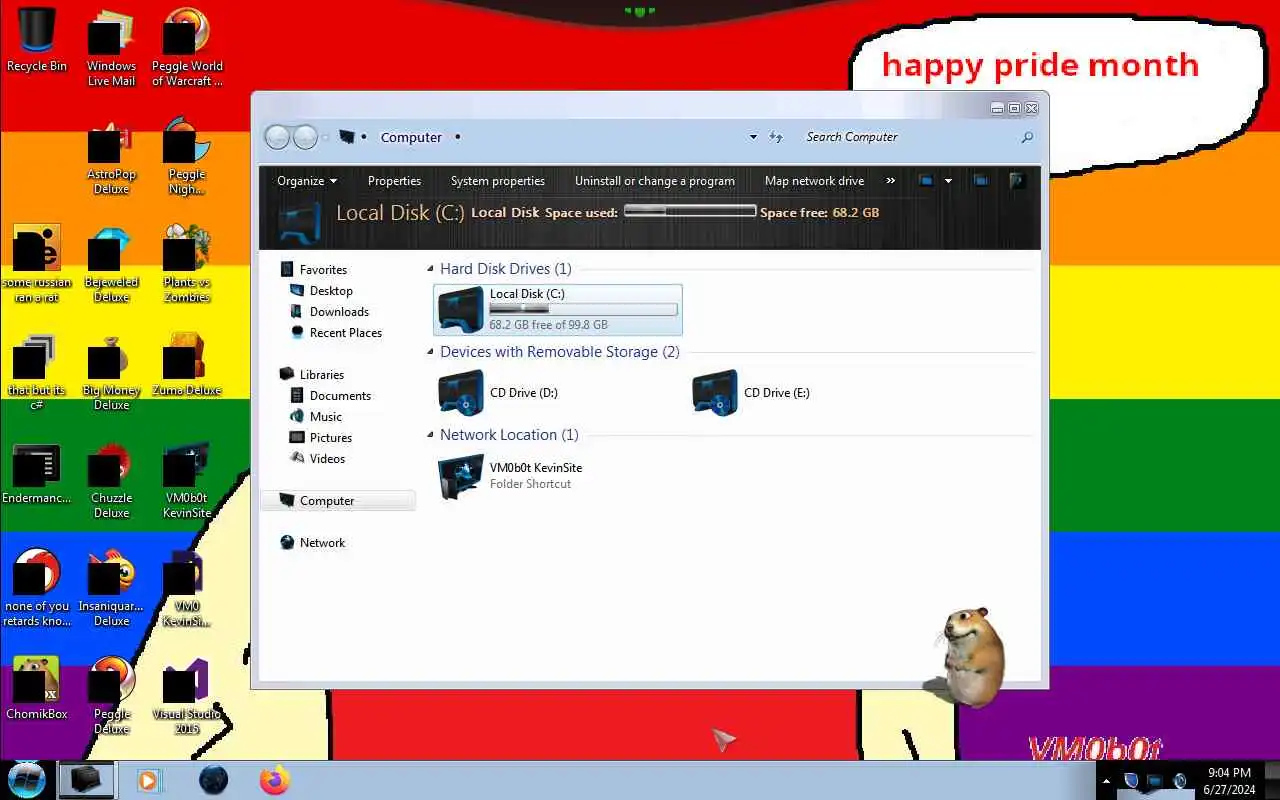The height and width of the screenshot is (800, 1280).
Task: Select the Visual Studio 2015 desktop icon
Action: 187,696
